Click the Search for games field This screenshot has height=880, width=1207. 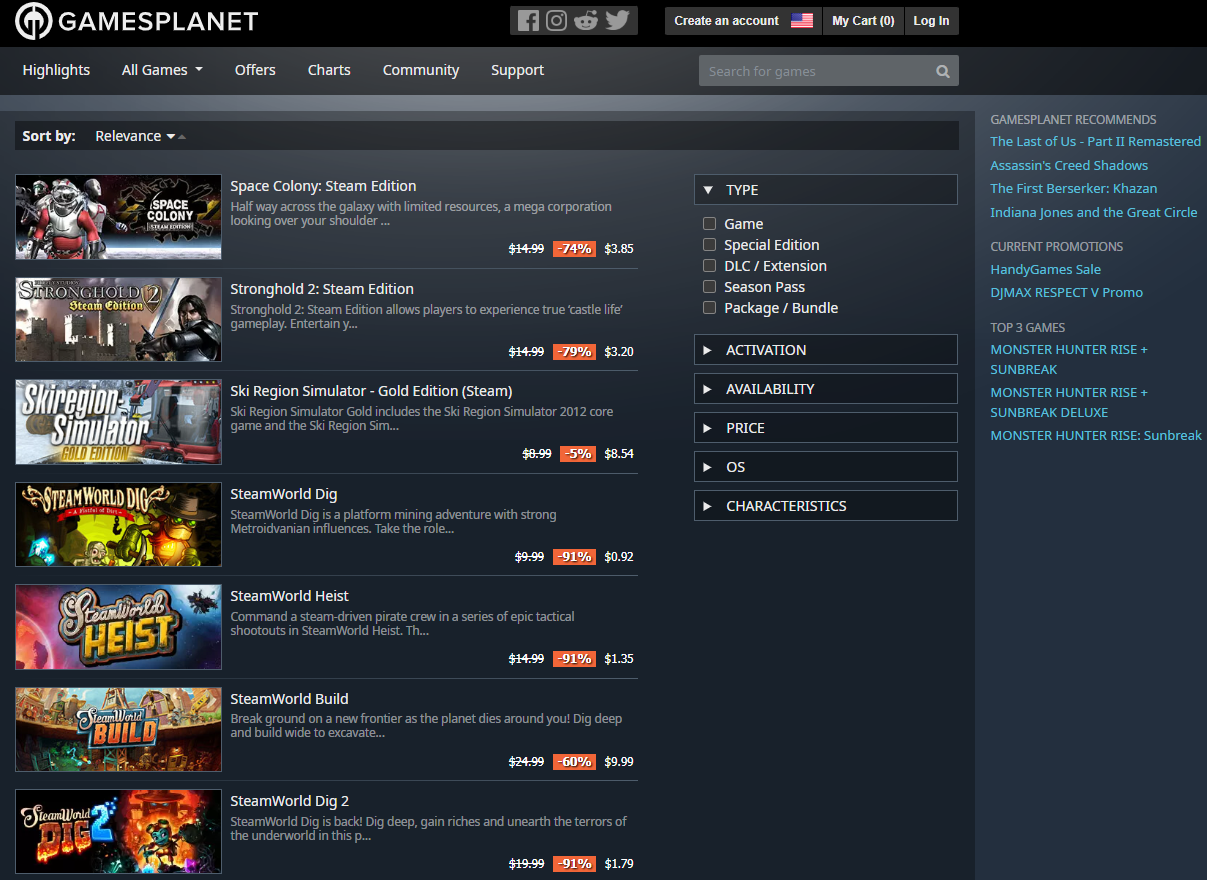(x=815, y=71)
